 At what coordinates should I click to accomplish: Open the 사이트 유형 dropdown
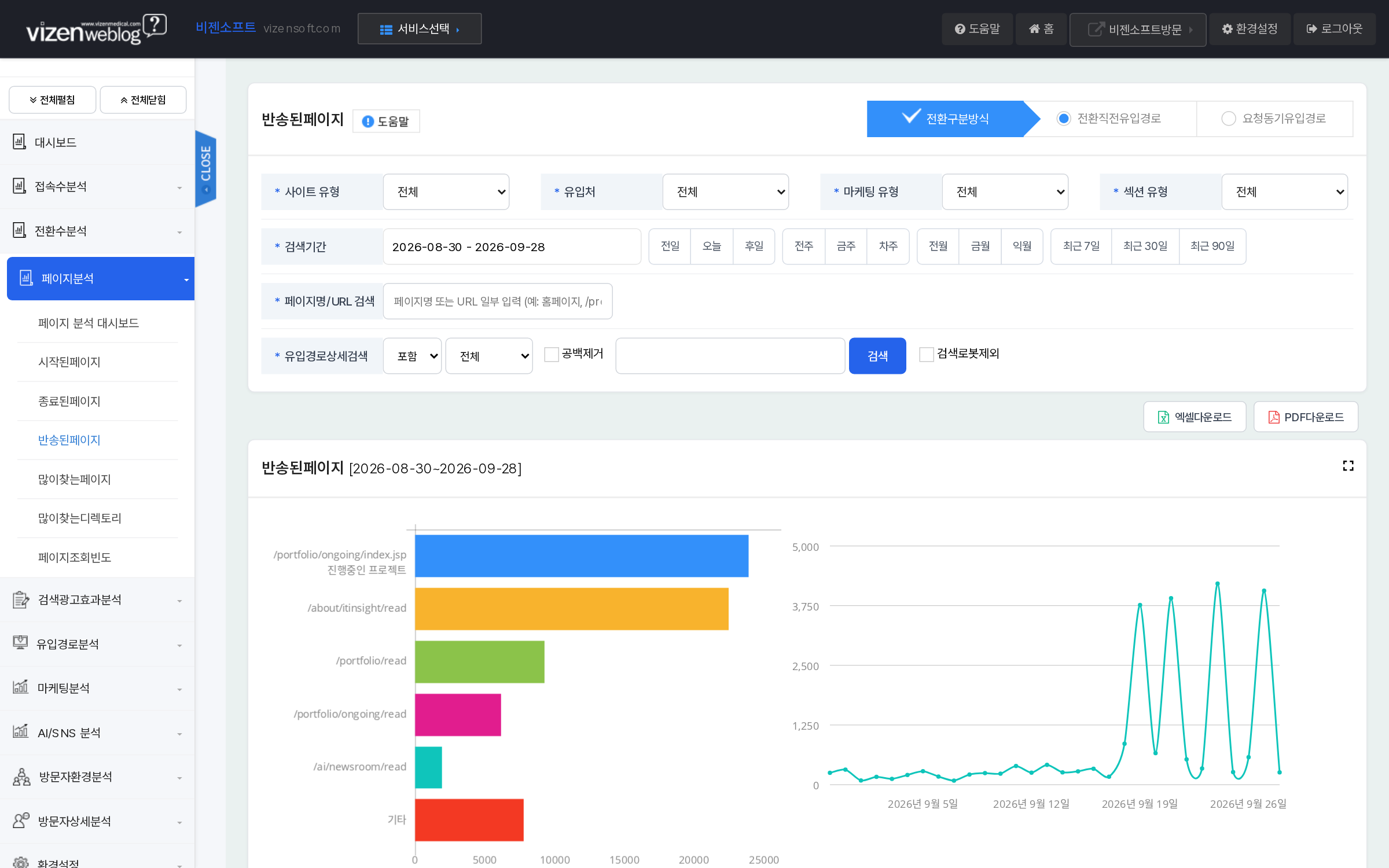tap(446, 192)
